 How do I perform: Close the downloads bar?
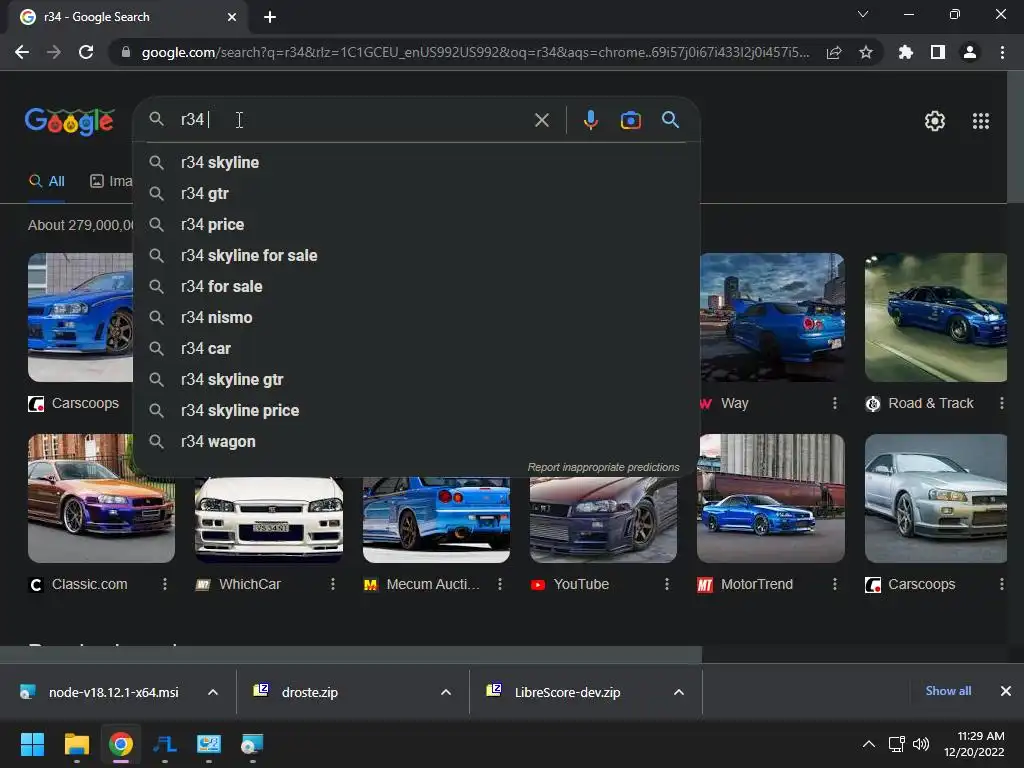pyautogui.click(x=1006, y=691)
